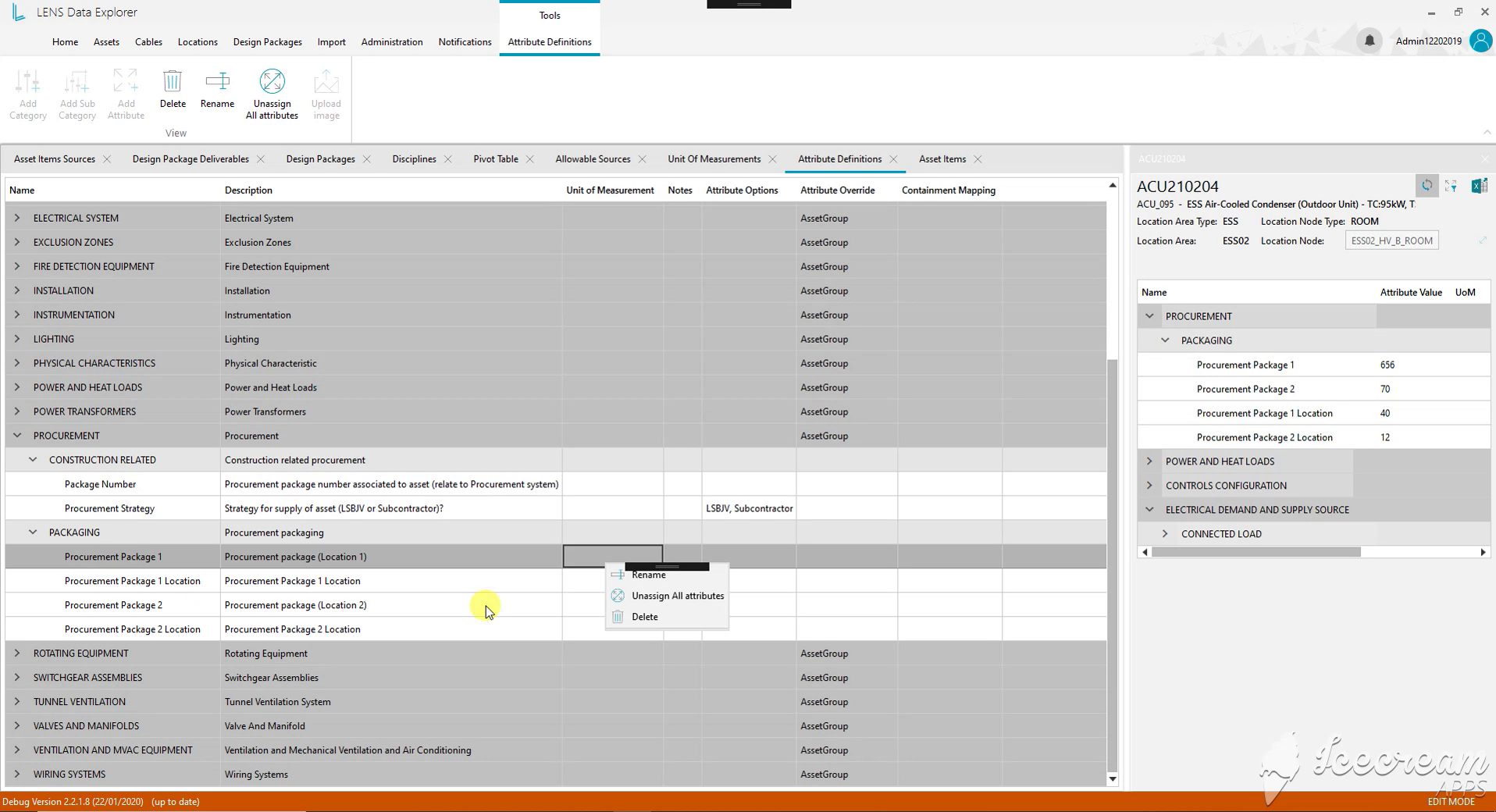Expand CONNECTED LOAD in asset panel
1496x812 pixels.
coord(1165,534)
